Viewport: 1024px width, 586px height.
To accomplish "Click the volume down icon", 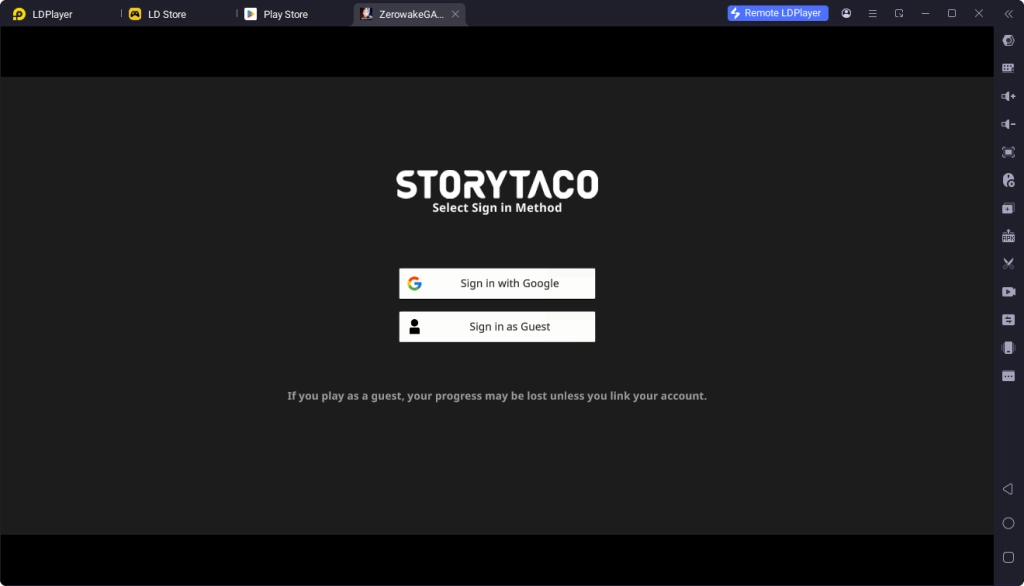I will point(1008,124).
